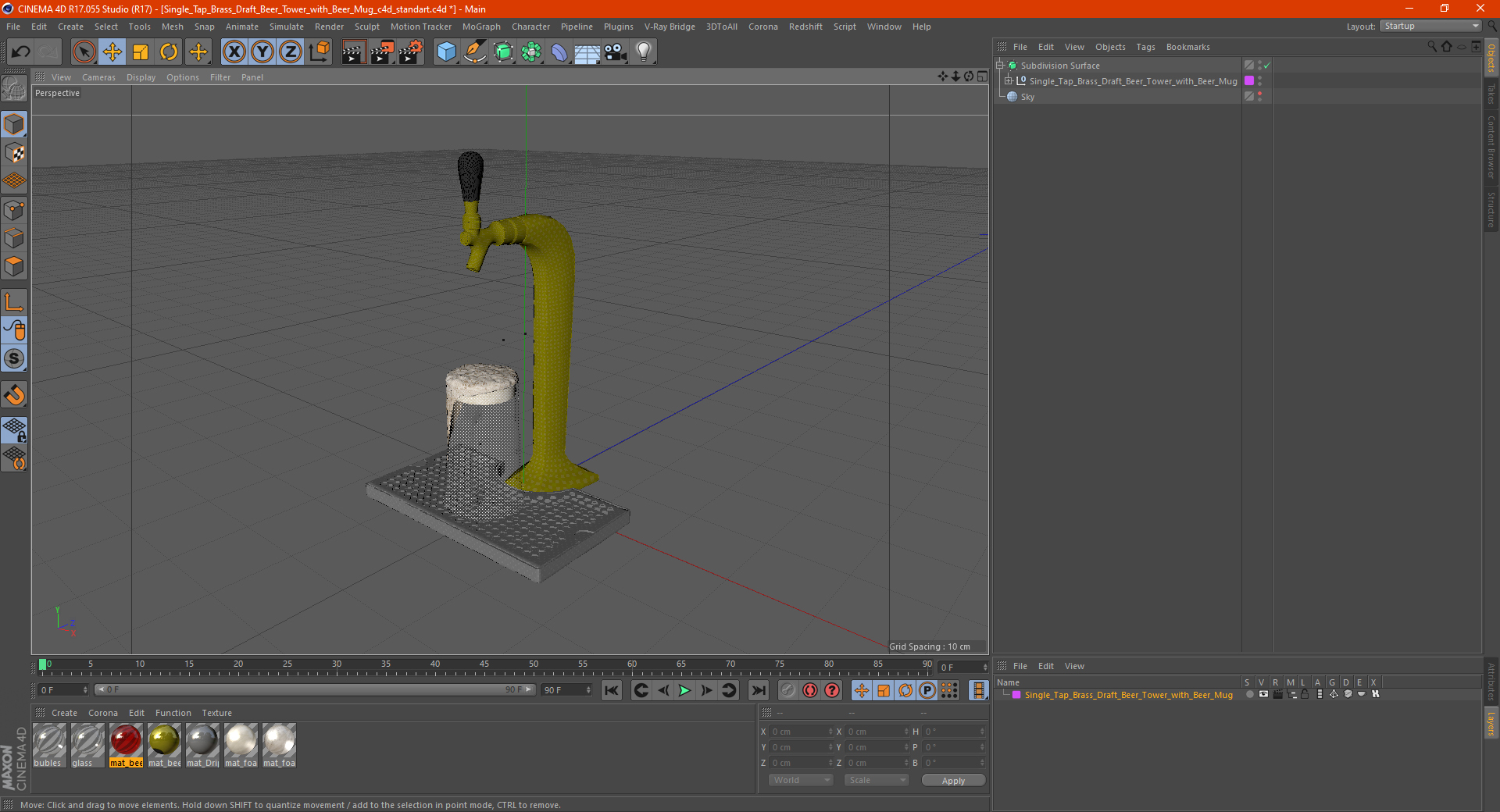The image size is (1500, 812).
Task: Add a Cube primitive object
Action: [x=446, y=52]
